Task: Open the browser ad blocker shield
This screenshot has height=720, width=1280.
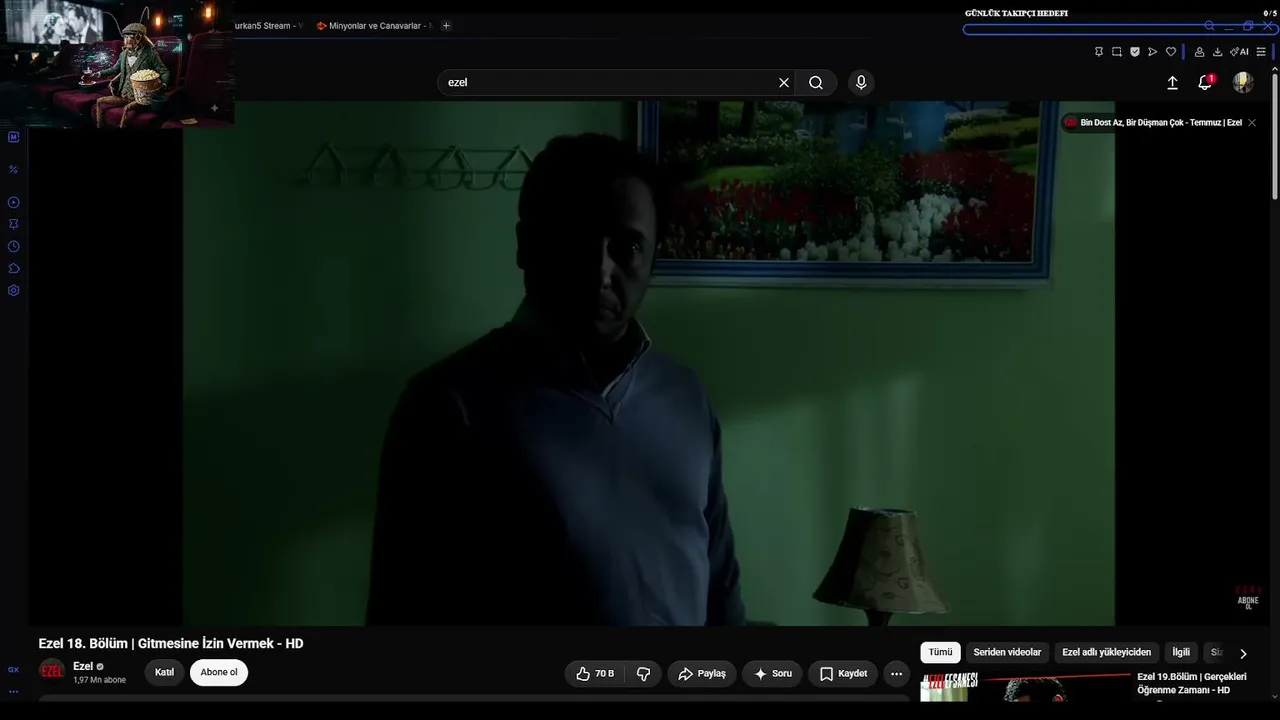Action: point(1135,52)
